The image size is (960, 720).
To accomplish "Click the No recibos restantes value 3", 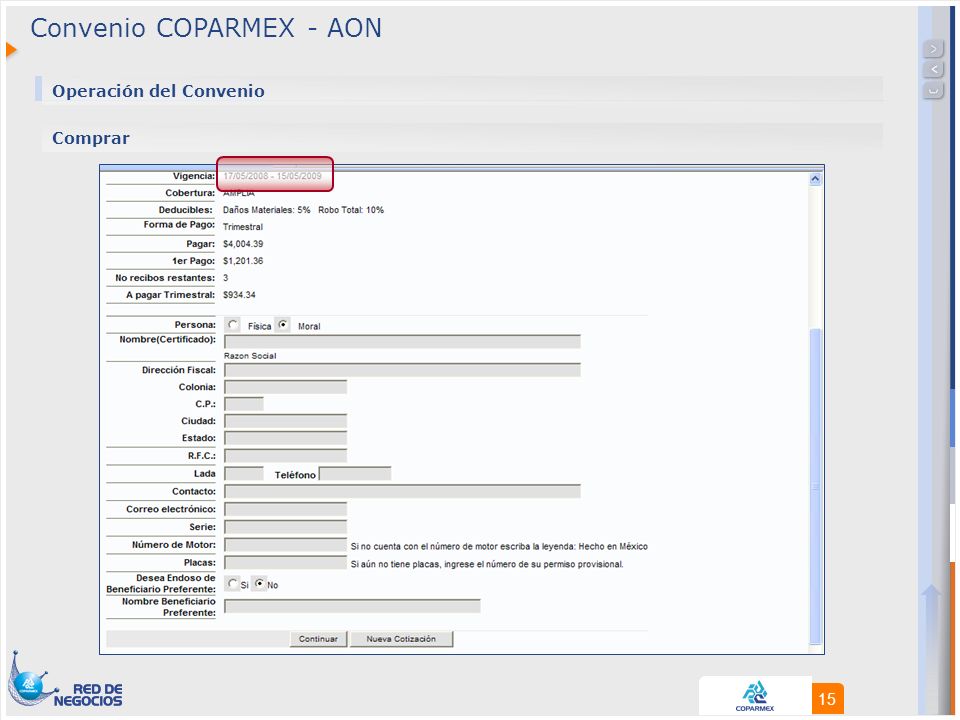I will (x=225, y=278).
